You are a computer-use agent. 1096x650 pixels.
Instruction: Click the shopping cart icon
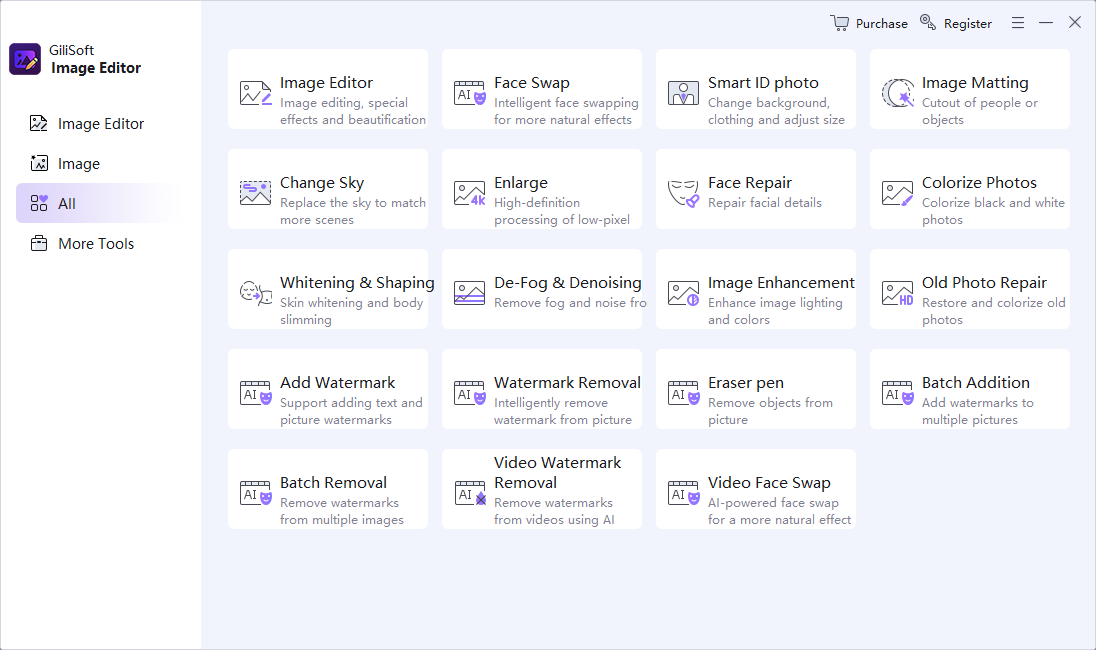click(839, 22)
